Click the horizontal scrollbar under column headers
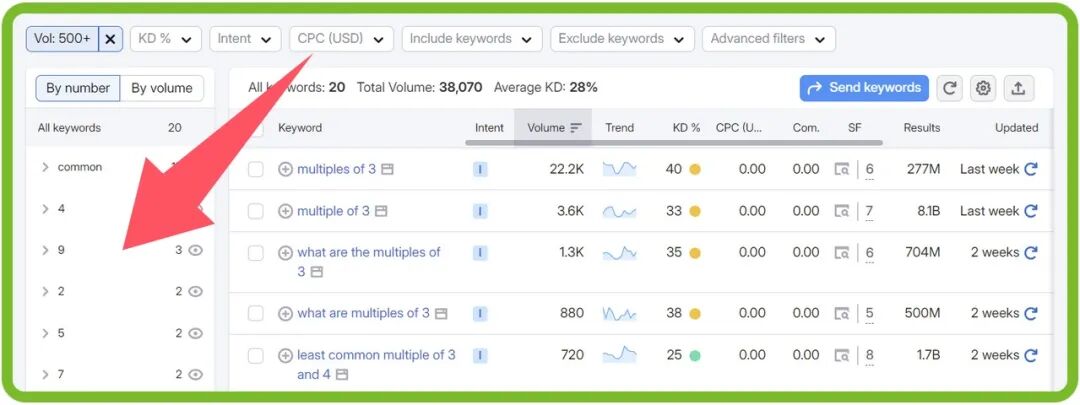Viewport: 1080px width, 405px height. coord(660,143)
